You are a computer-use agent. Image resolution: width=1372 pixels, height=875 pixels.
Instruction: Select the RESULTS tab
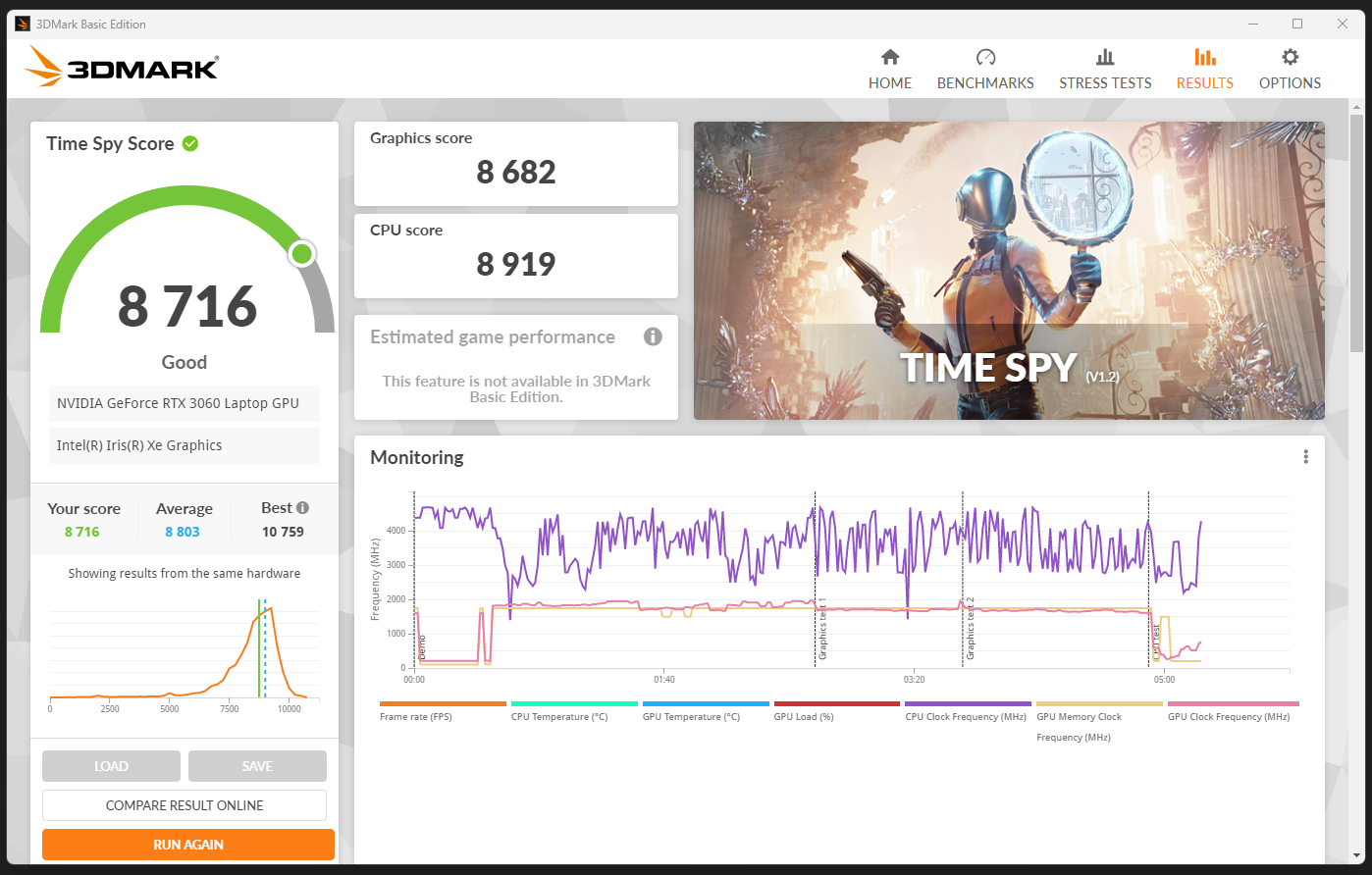coord(1204,69)
